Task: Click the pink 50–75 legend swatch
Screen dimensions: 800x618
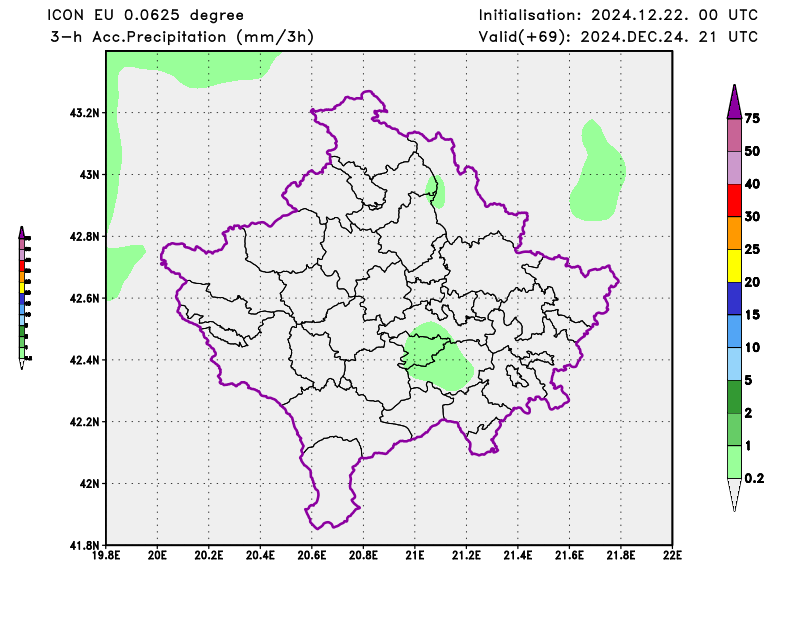Action: click(734, 135)
